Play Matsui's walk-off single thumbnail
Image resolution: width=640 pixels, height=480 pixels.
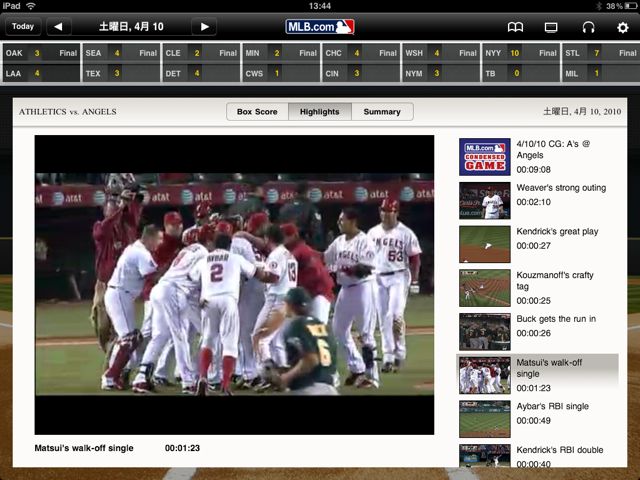click(484, 375)
